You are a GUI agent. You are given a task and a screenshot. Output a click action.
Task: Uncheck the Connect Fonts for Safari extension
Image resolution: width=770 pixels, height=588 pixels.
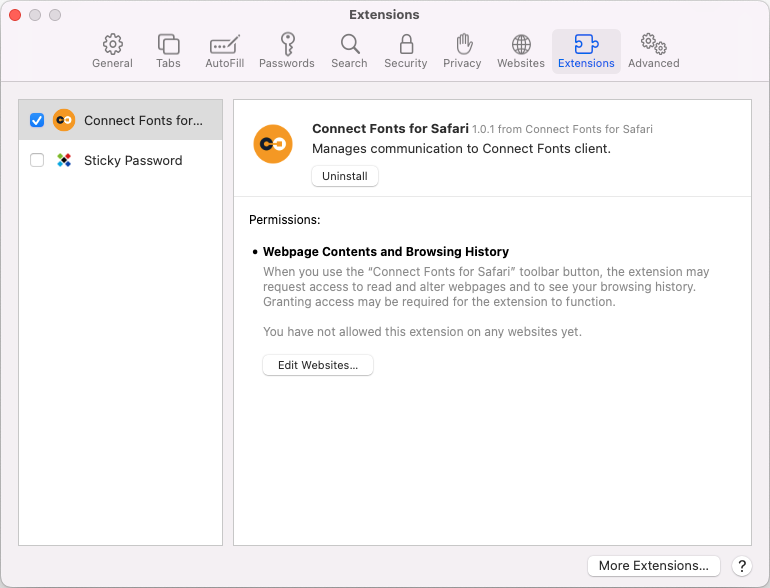pos(37,120)
